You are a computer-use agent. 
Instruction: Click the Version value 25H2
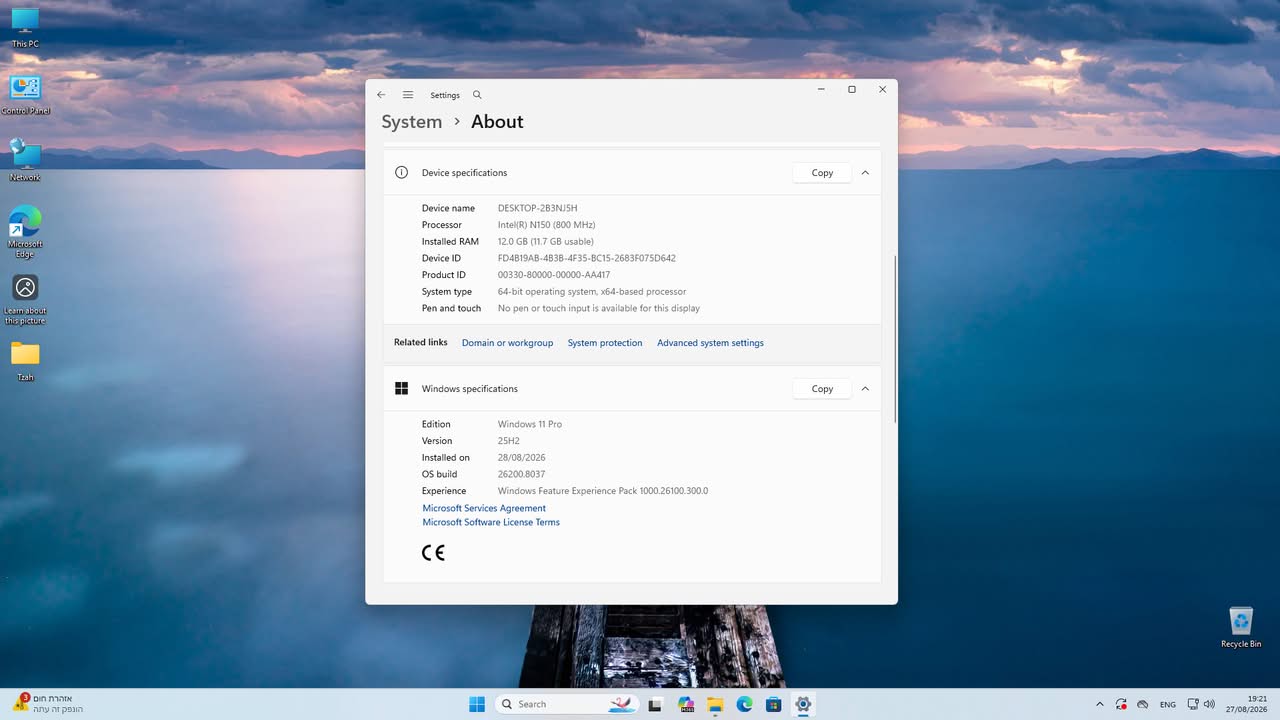pyautogui.click(x=509, y=441)
